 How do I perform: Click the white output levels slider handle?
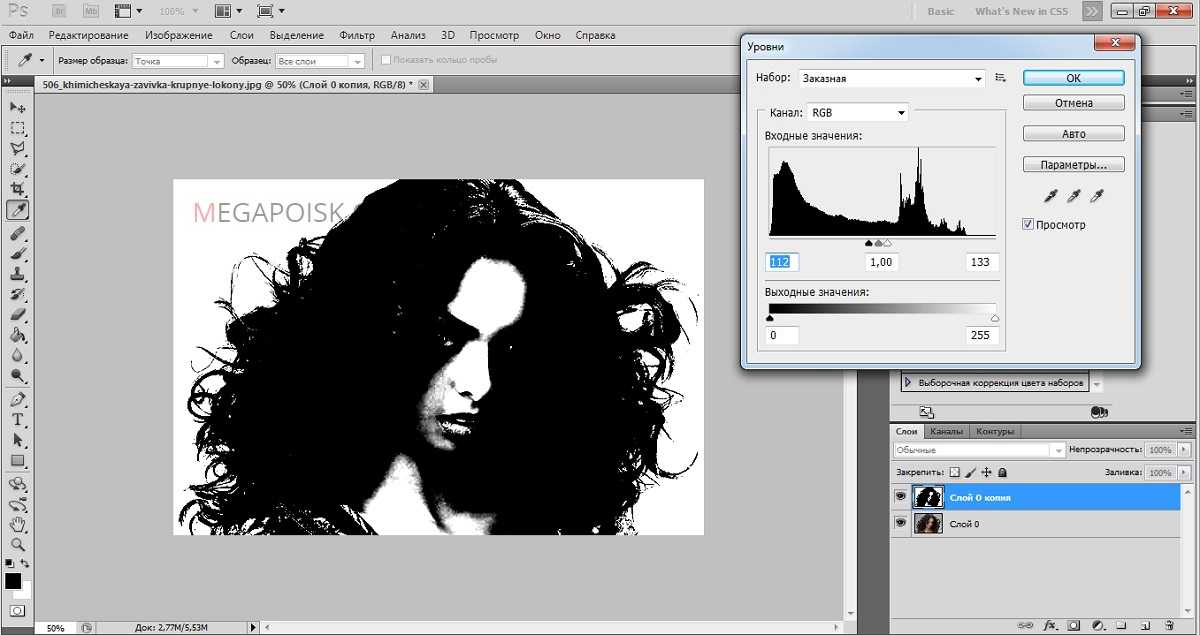(994, 318)
